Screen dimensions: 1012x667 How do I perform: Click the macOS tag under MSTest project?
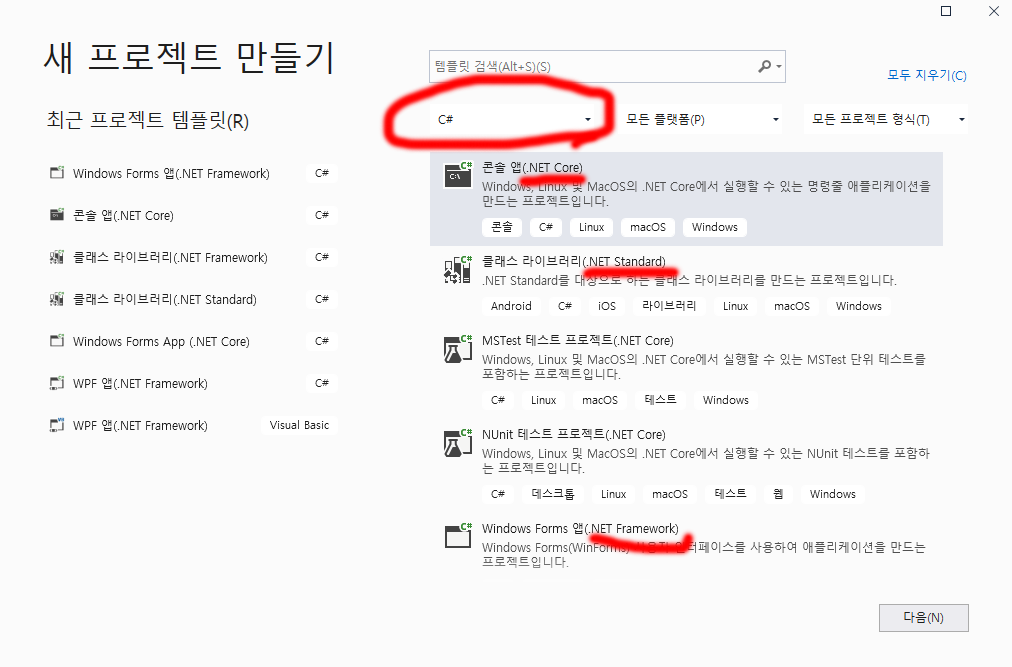point(600,400)
